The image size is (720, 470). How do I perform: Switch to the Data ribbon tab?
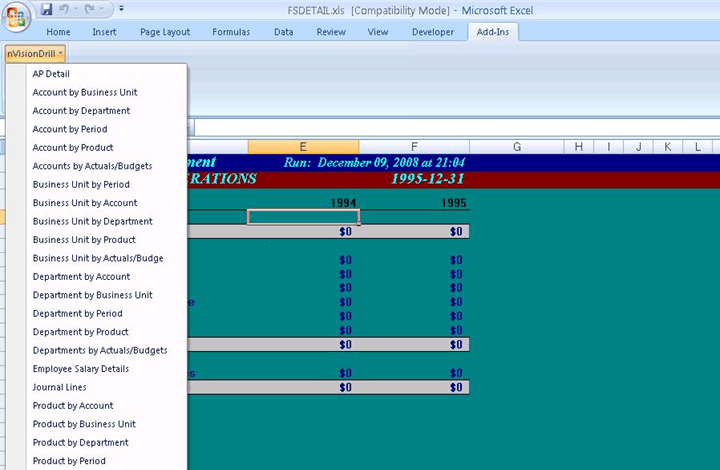283,32
